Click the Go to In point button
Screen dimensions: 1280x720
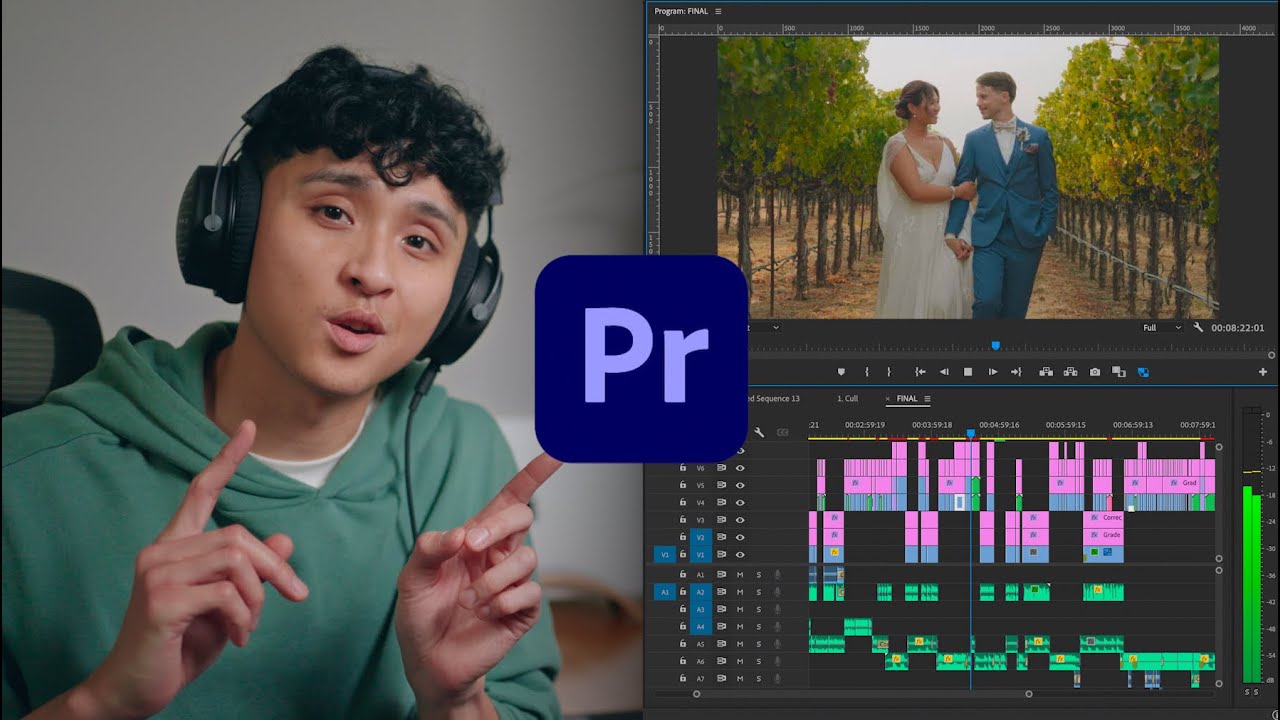pyautogui.click(x=920, y=372)
